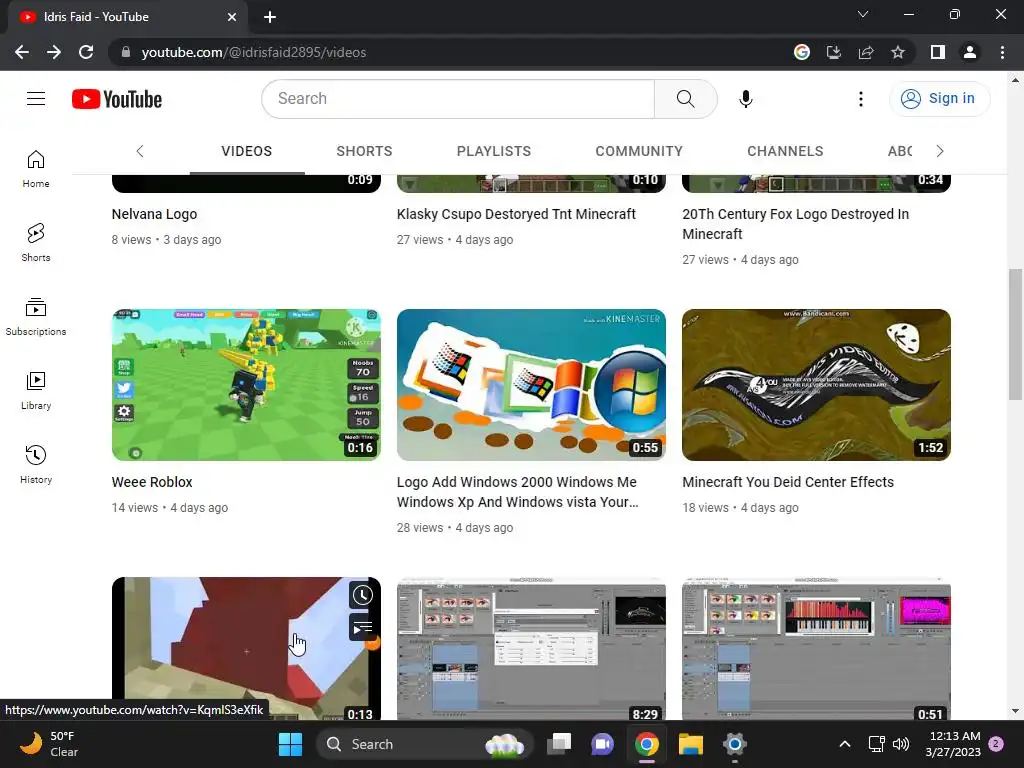Bookmark this page with star icon
1024x768 pixels.
click(x=898, y=52)
